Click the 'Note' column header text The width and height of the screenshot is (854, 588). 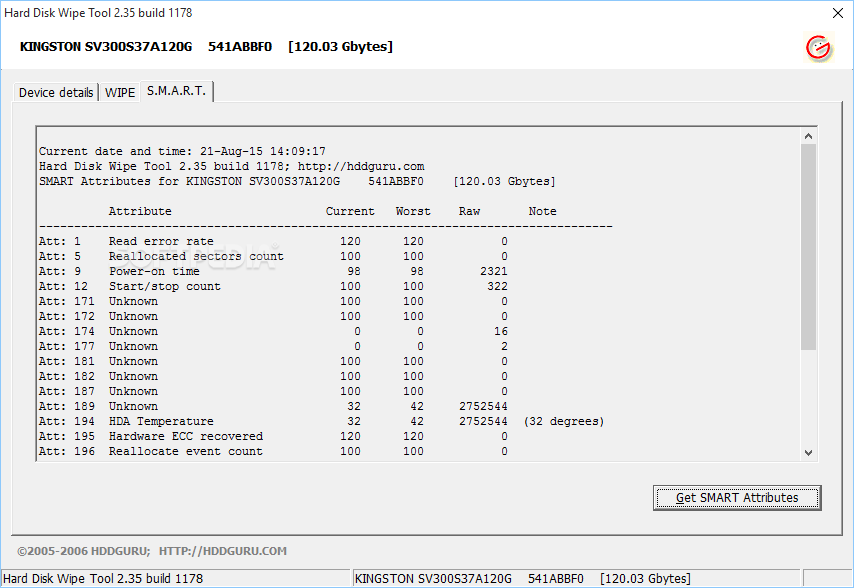542,211
